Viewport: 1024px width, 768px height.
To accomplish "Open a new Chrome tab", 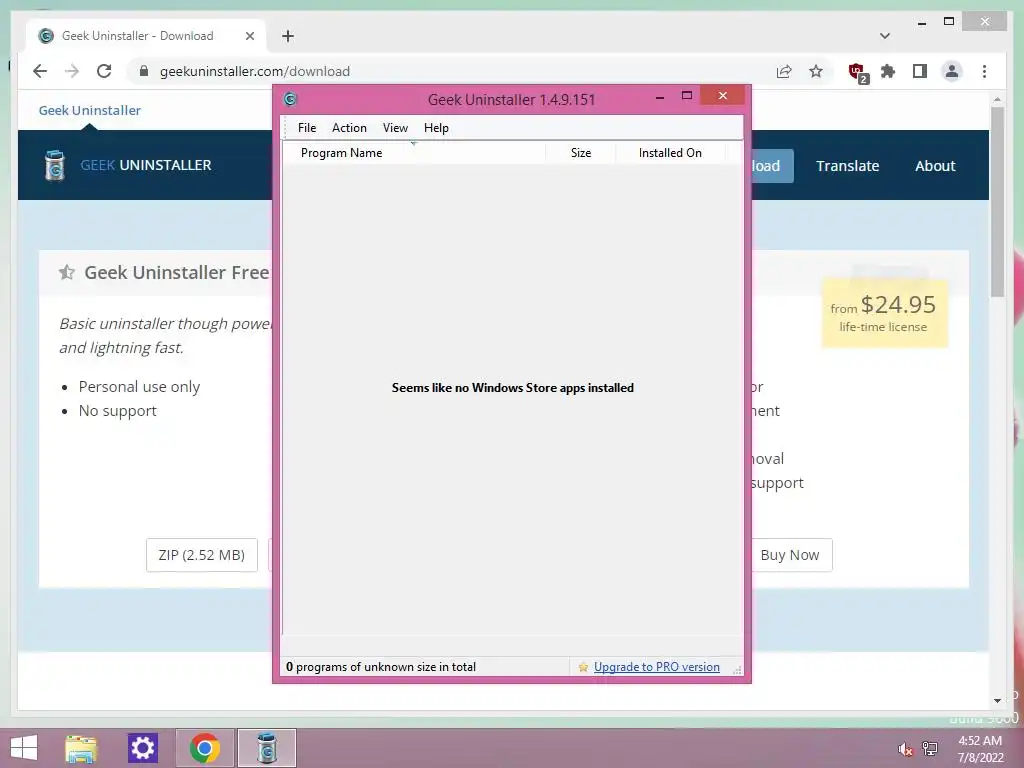I will coord(288,36).
